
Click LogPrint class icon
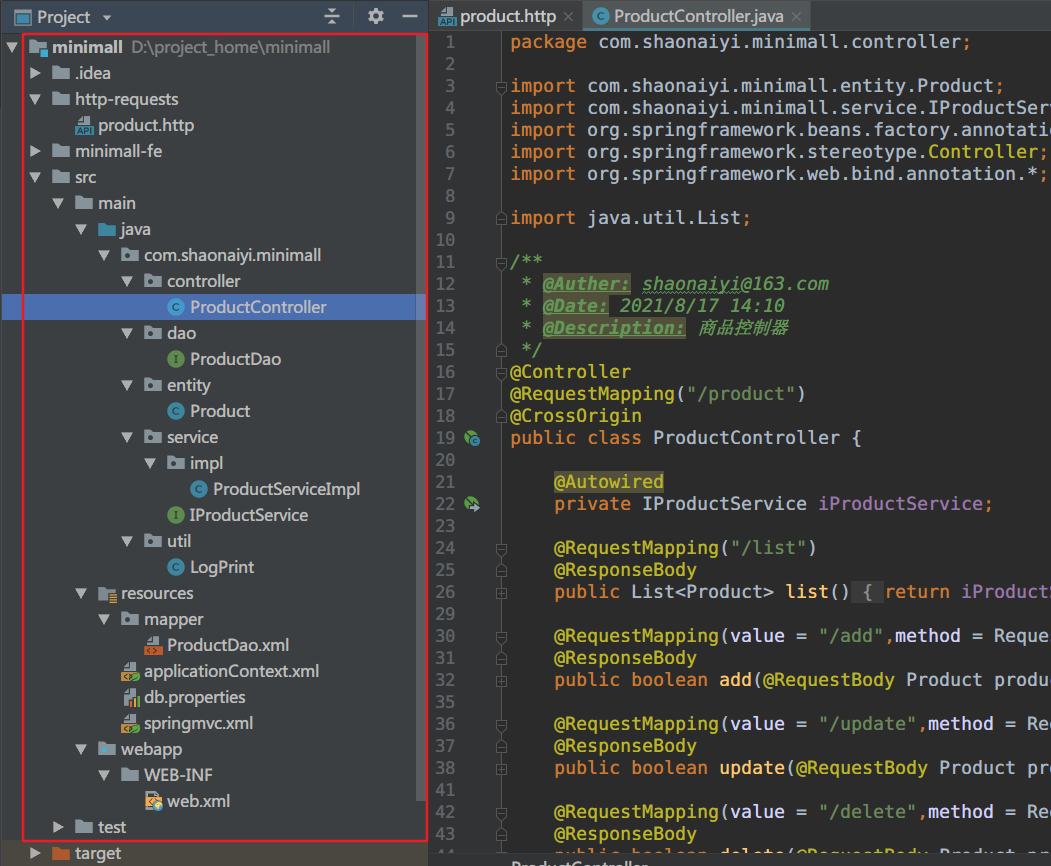(176, 567)
